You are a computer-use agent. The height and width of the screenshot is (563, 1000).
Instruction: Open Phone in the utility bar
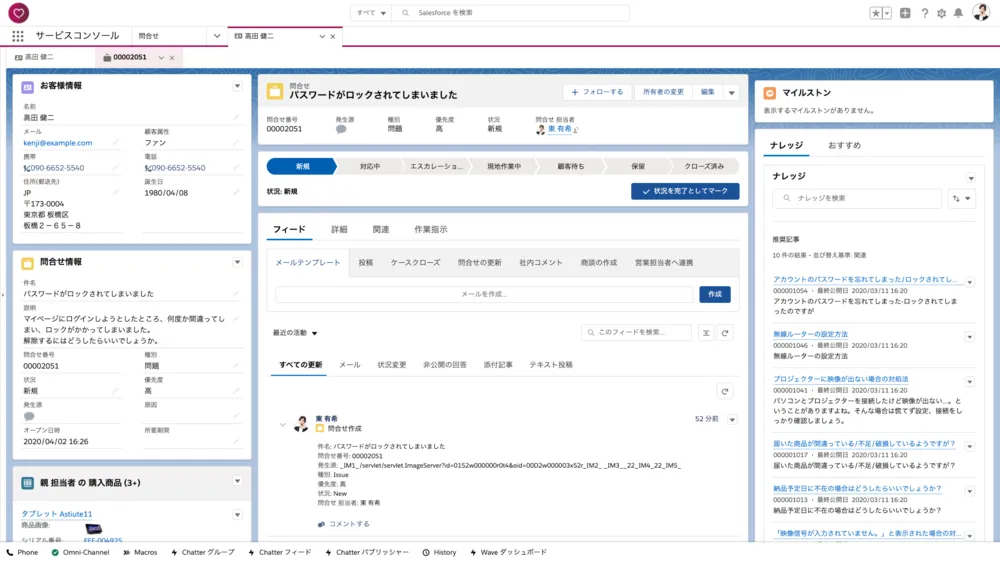(22, 552)
